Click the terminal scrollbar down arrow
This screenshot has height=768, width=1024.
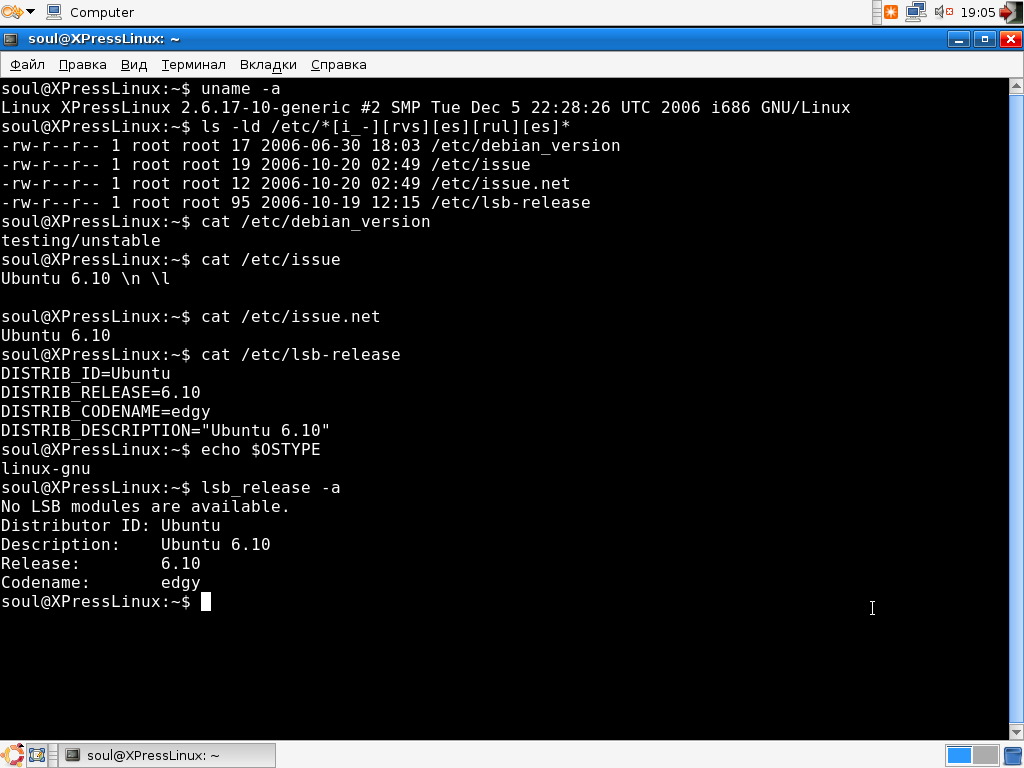pyautogui.click(x=1016, y=732)
